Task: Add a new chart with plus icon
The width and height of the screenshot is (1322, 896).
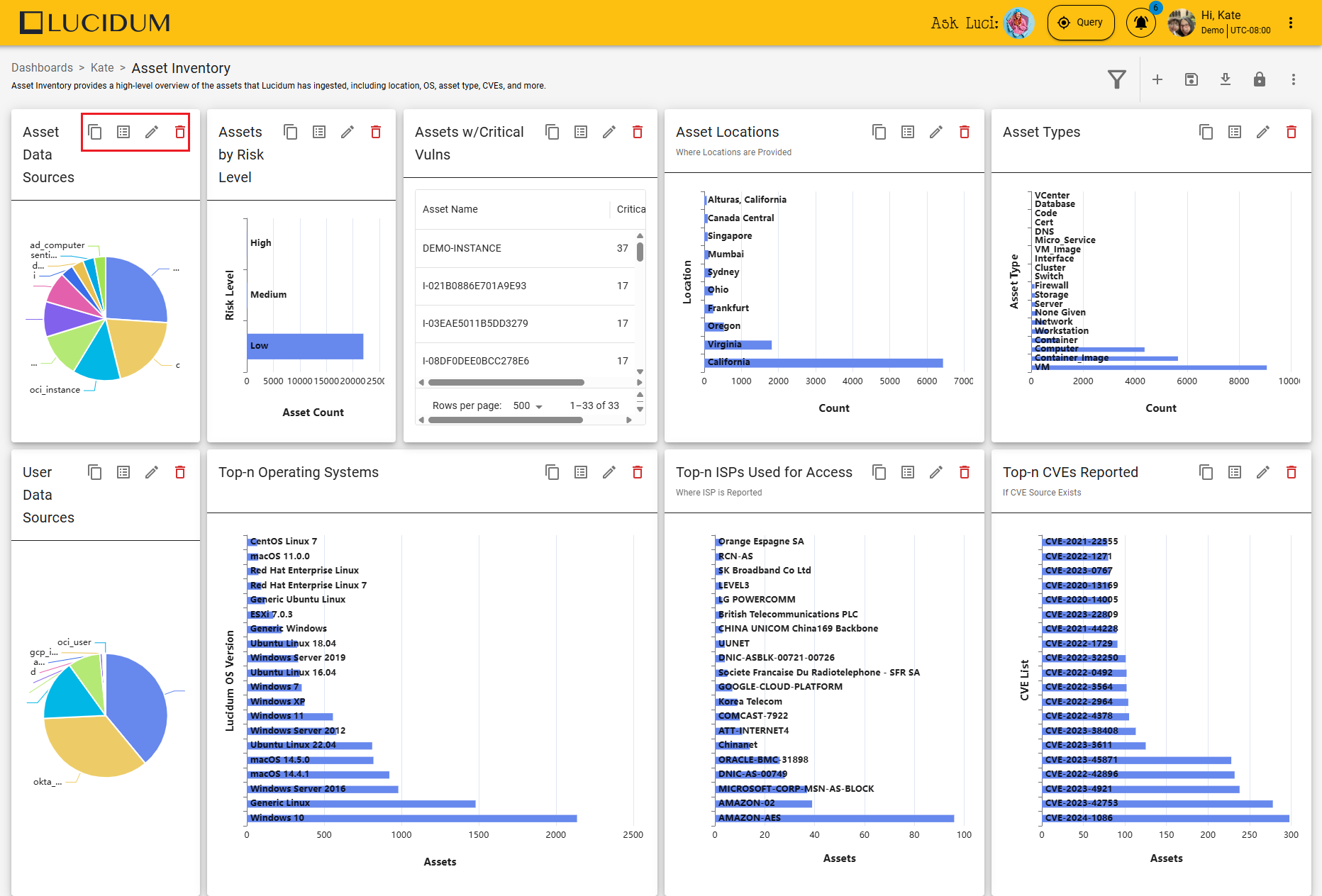Action: click(1157, 79)
